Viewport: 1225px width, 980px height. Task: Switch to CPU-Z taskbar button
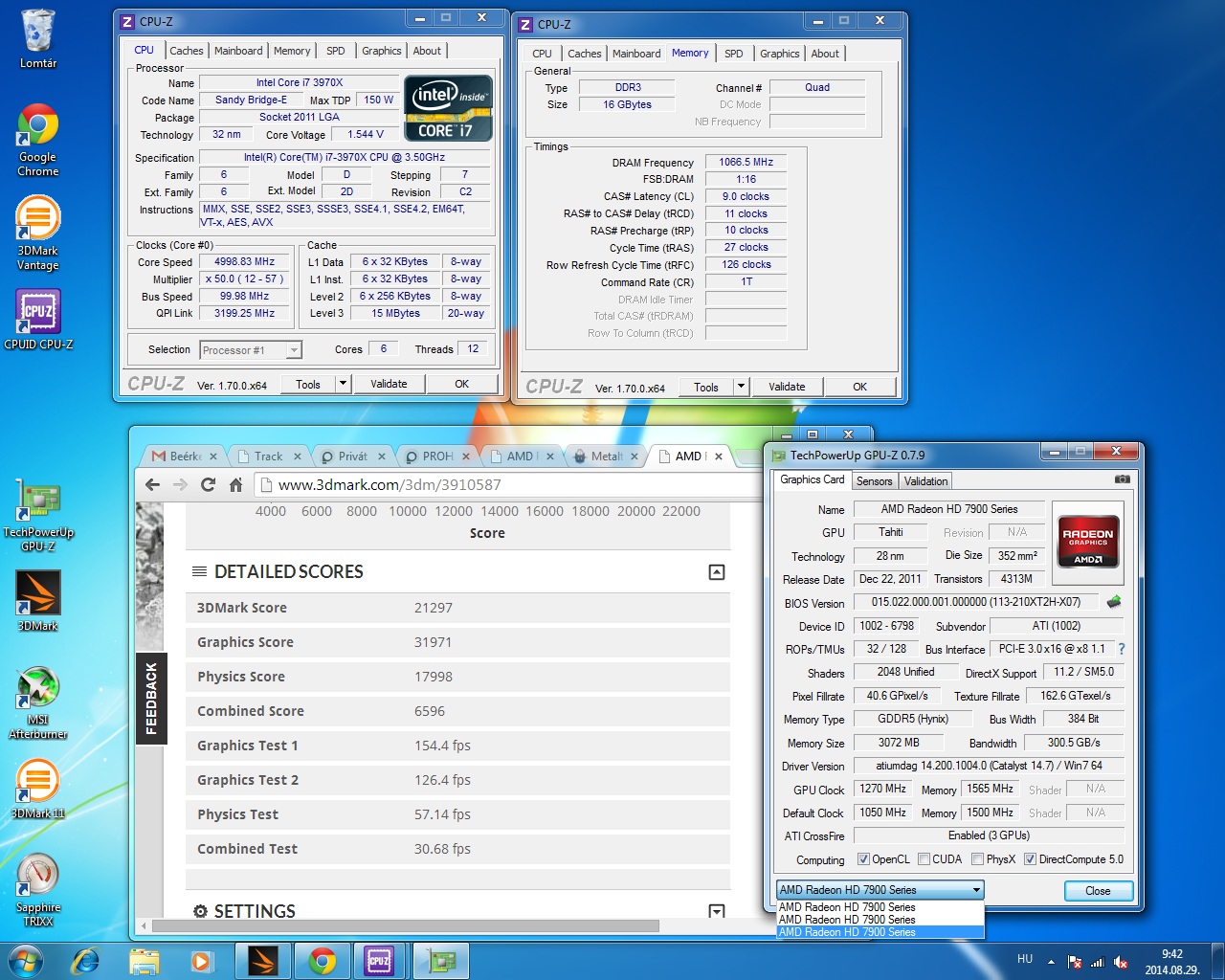point(379,960)
